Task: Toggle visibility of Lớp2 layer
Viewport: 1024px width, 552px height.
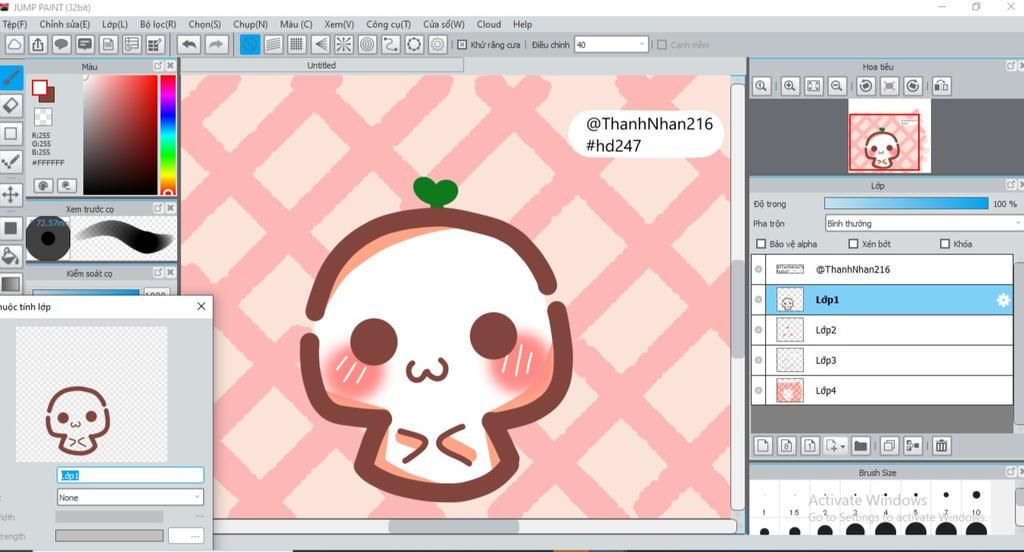Action: coord(758,330)
